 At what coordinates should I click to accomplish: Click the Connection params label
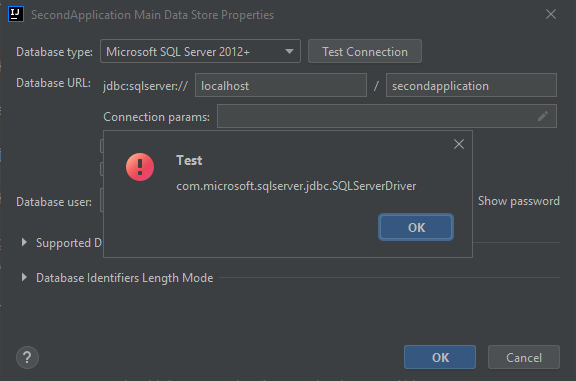coord(156,117)
